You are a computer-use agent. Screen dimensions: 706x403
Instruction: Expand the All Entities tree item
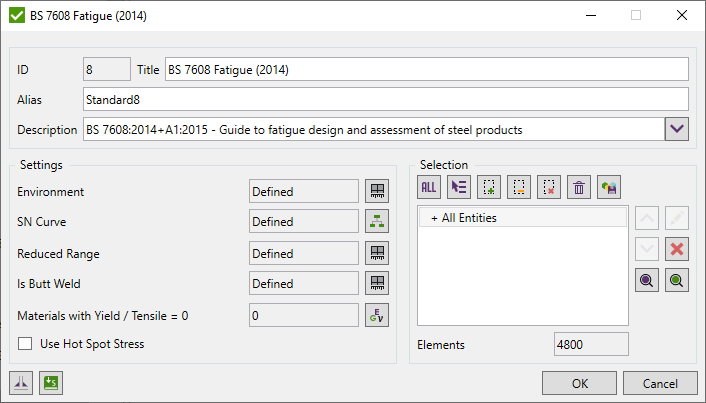(434, 217)
